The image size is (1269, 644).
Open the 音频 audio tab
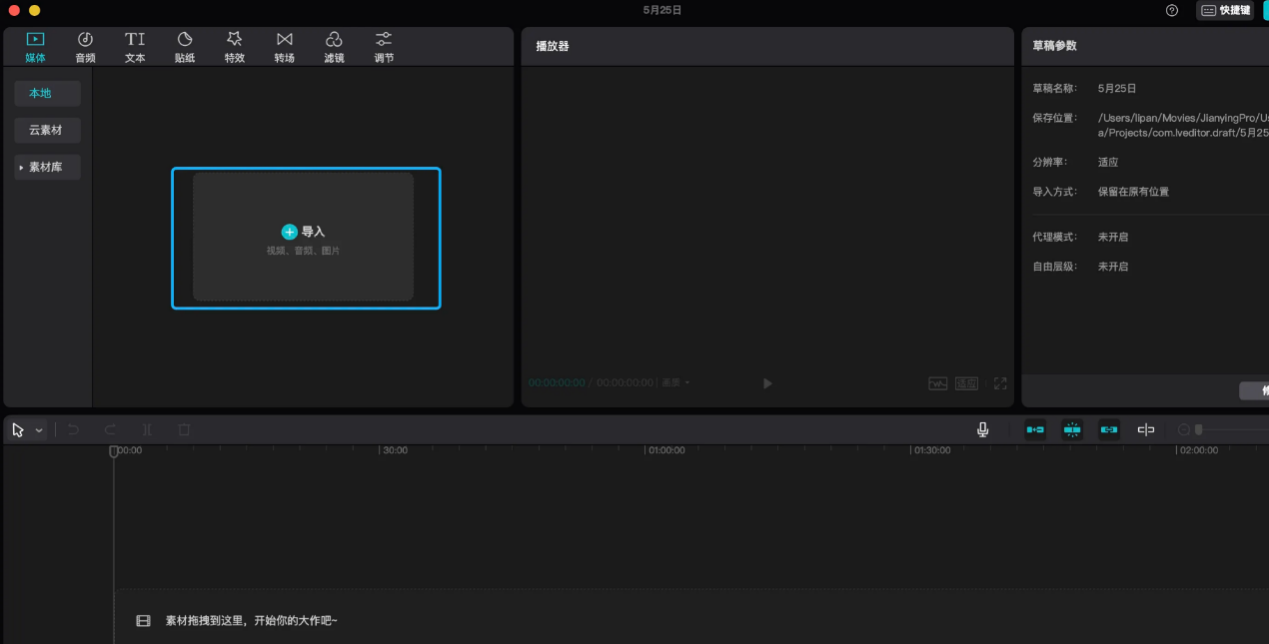[x=85, y=47]
